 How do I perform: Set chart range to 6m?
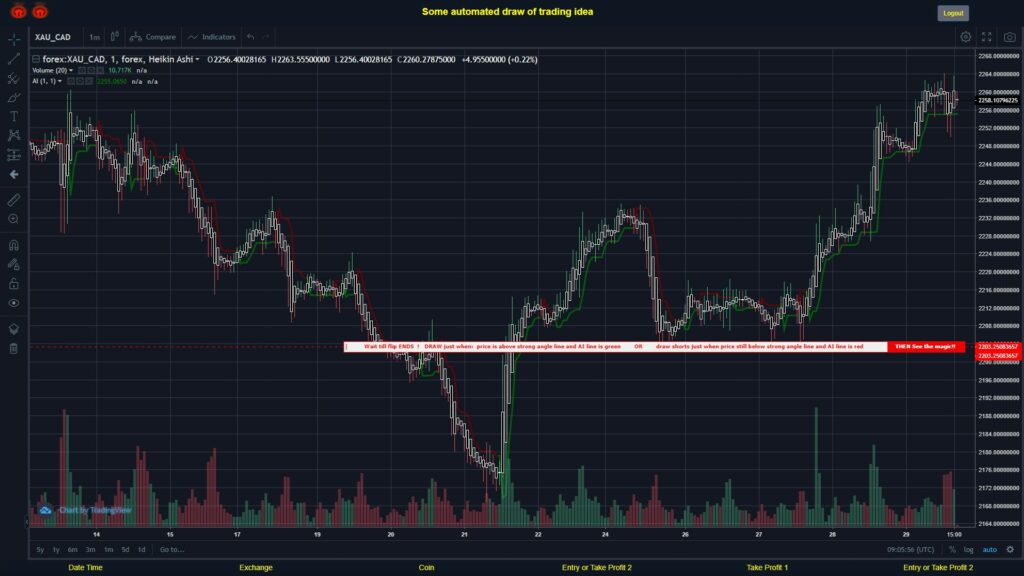[72, 550]
